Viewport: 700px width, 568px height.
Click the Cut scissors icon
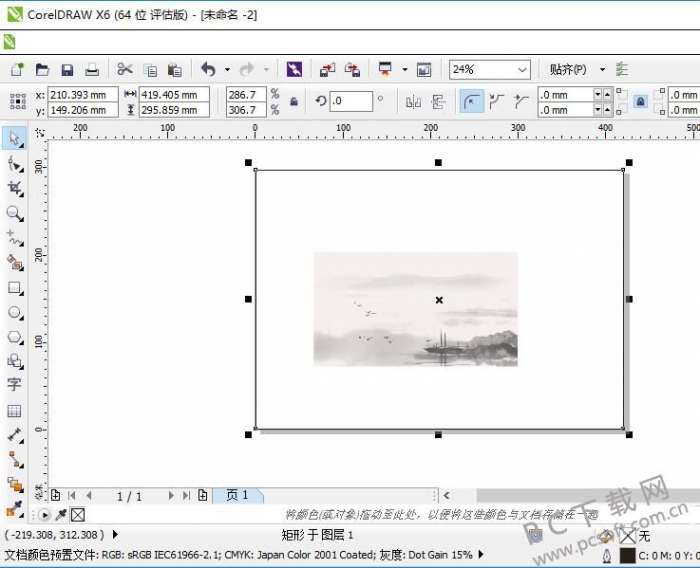pos(125,69)
